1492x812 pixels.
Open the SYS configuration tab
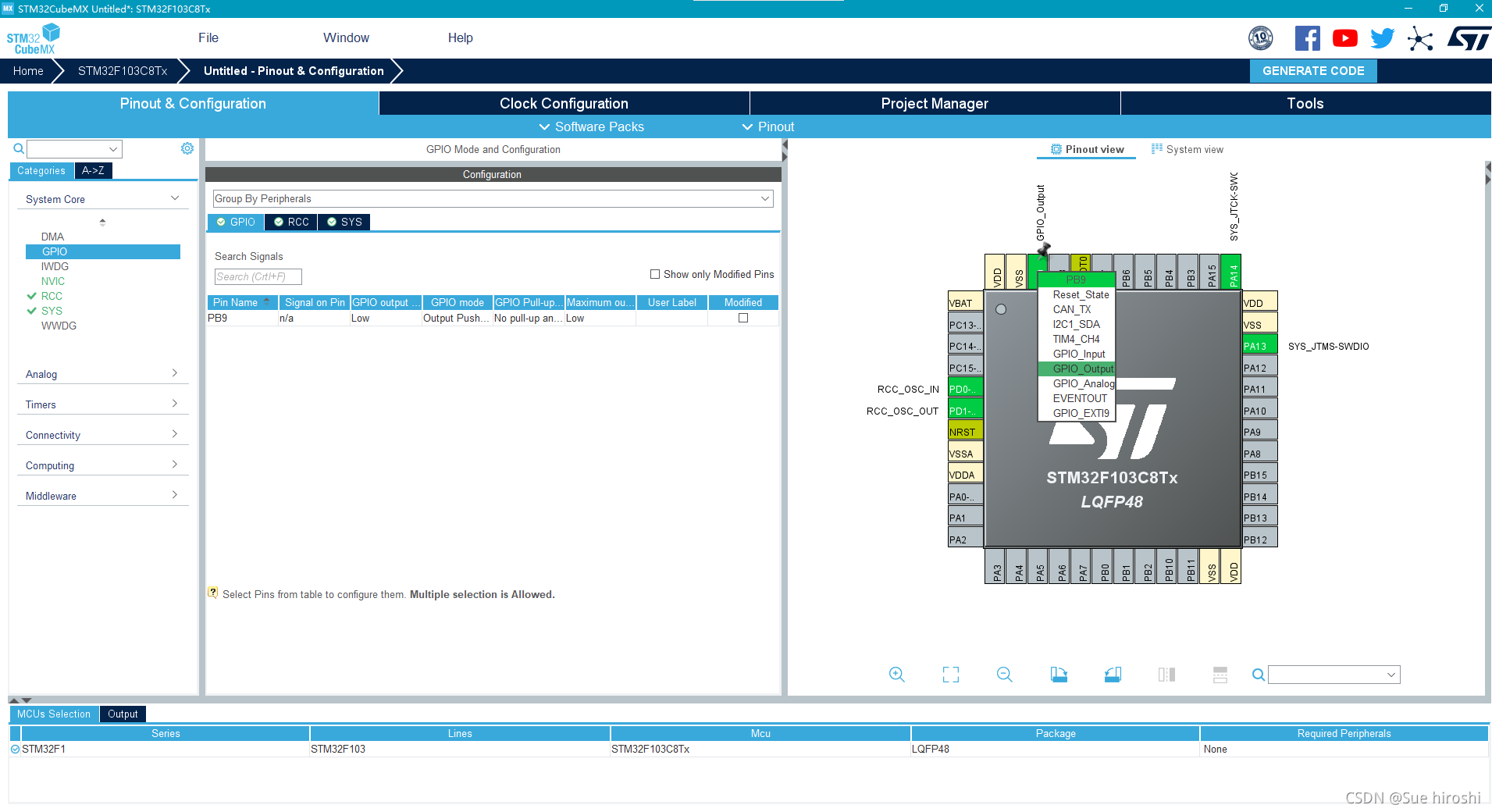coord(344,222)
